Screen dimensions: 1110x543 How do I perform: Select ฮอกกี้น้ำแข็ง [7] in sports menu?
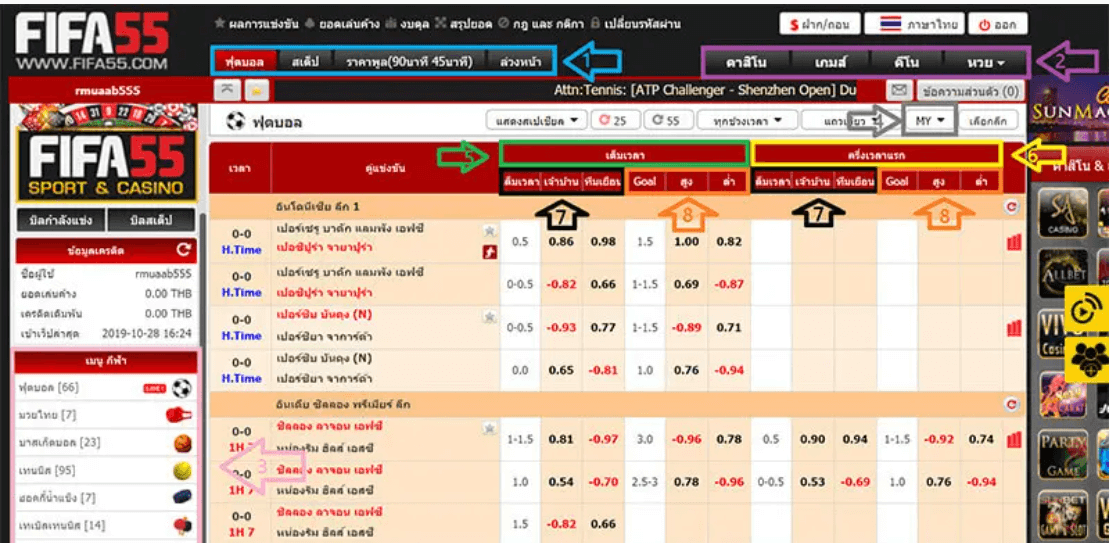[x=57, y=498]
